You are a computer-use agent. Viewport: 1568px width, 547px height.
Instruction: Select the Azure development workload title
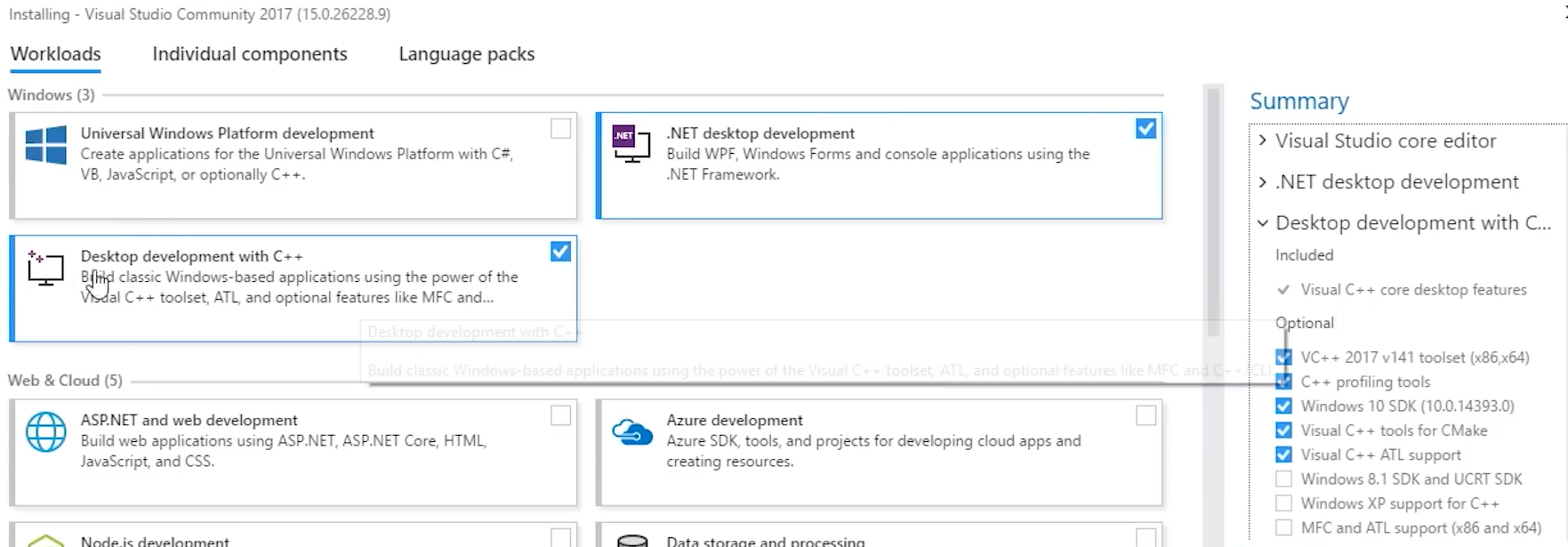click(734, 420)
